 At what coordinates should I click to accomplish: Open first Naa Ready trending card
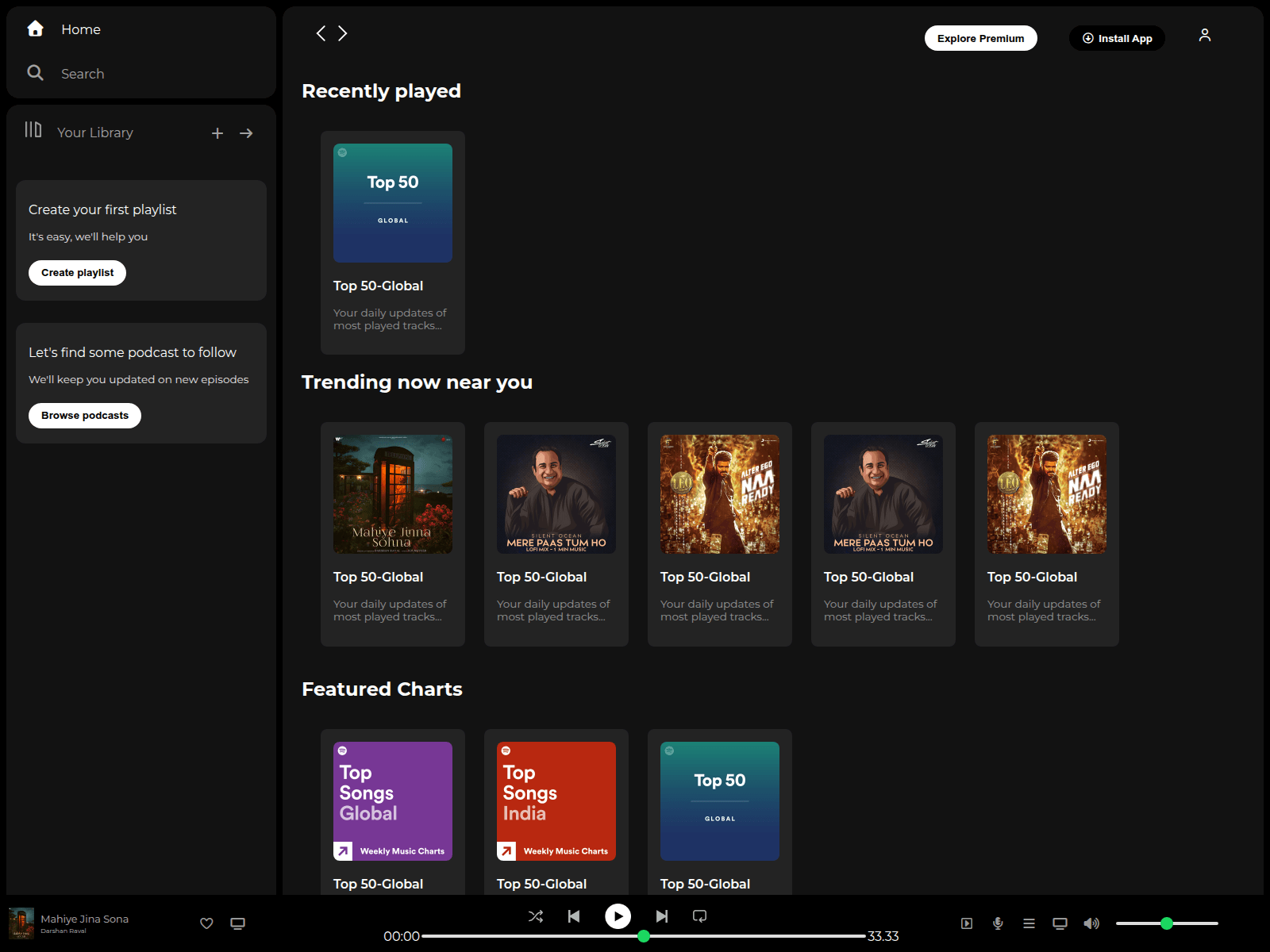pyautogui.click(x=720, y=534)
